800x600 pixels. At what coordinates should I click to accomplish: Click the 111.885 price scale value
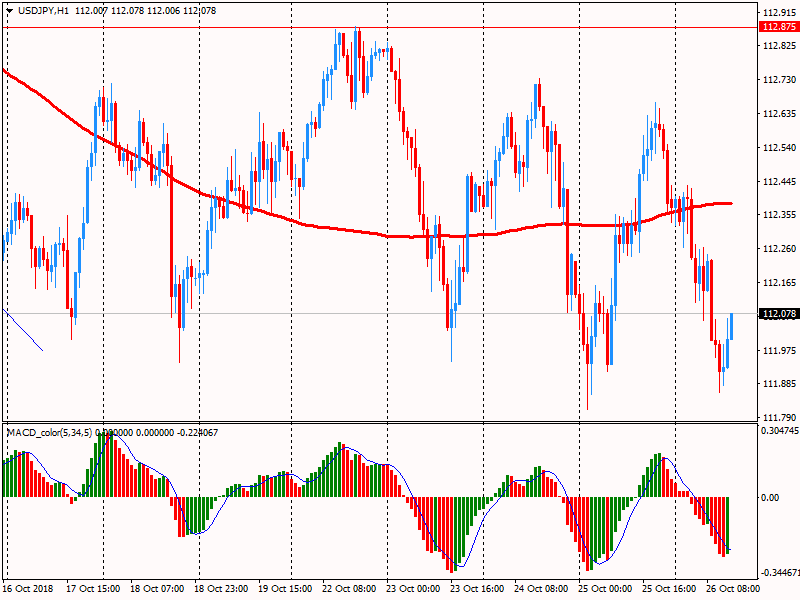[779, 384]
